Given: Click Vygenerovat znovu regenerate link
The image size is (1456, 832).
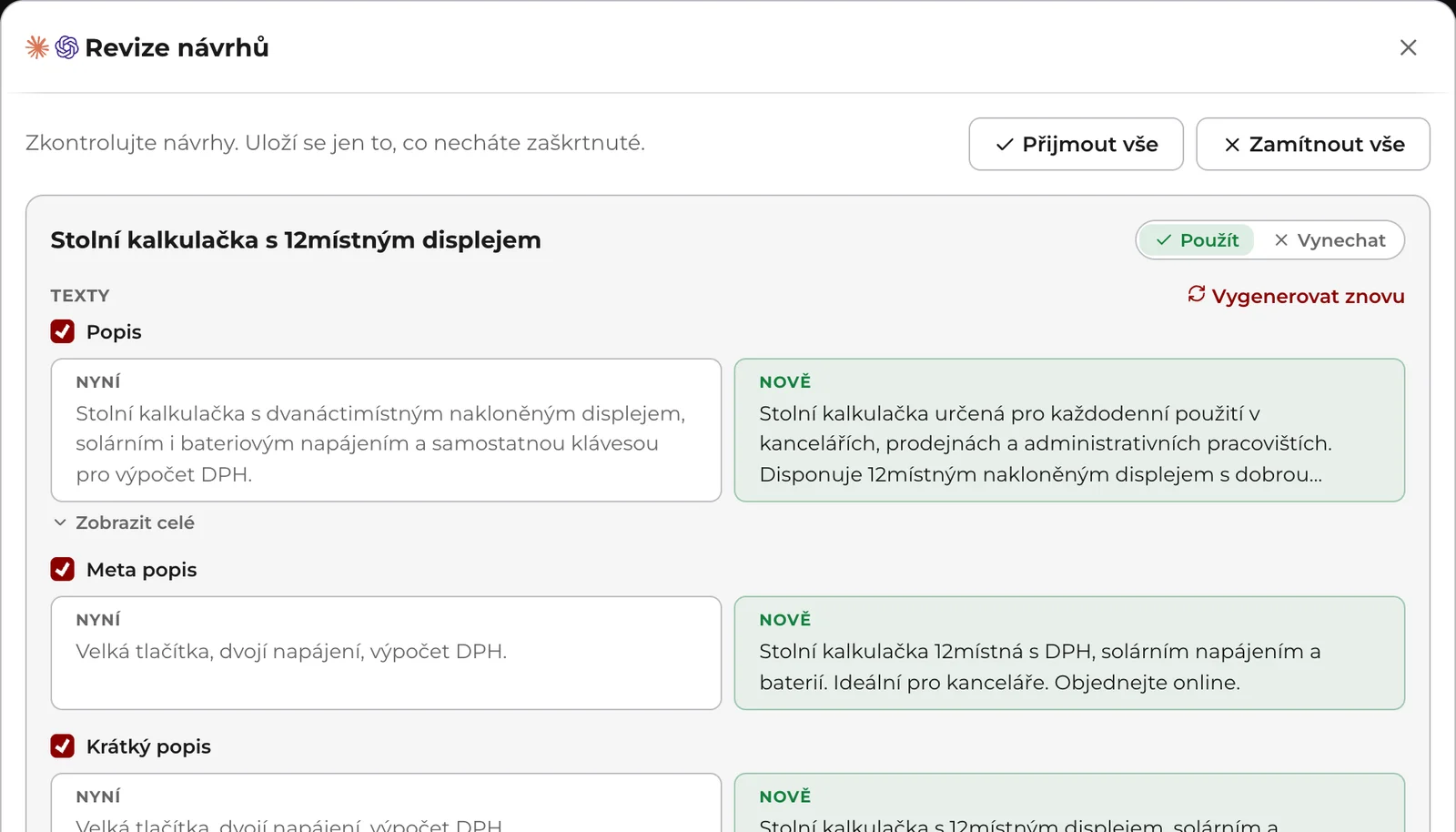Looking at the screenshot, I should tap(1296, 296).
